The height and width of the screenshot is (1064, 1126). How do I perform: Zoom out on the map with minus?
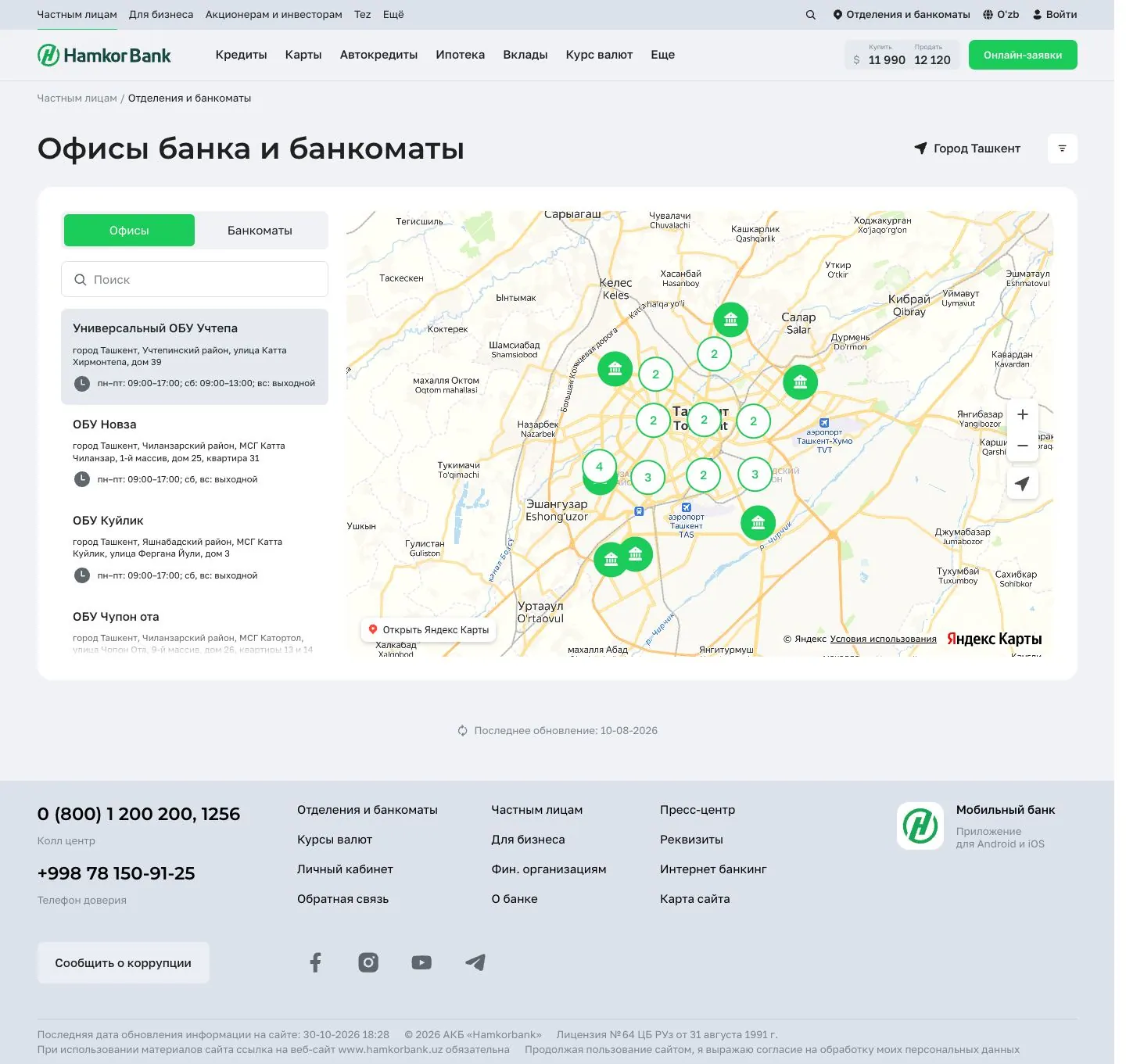1022,446
